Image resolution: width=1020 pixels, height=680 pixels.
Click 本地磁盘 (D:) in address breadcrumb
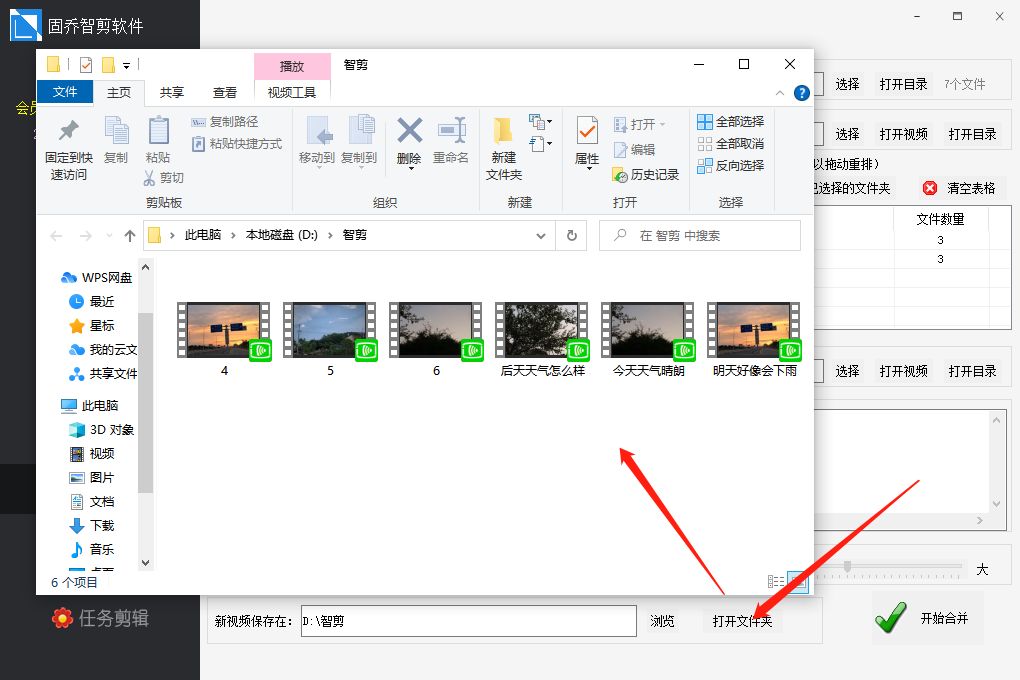pos(282,235)
